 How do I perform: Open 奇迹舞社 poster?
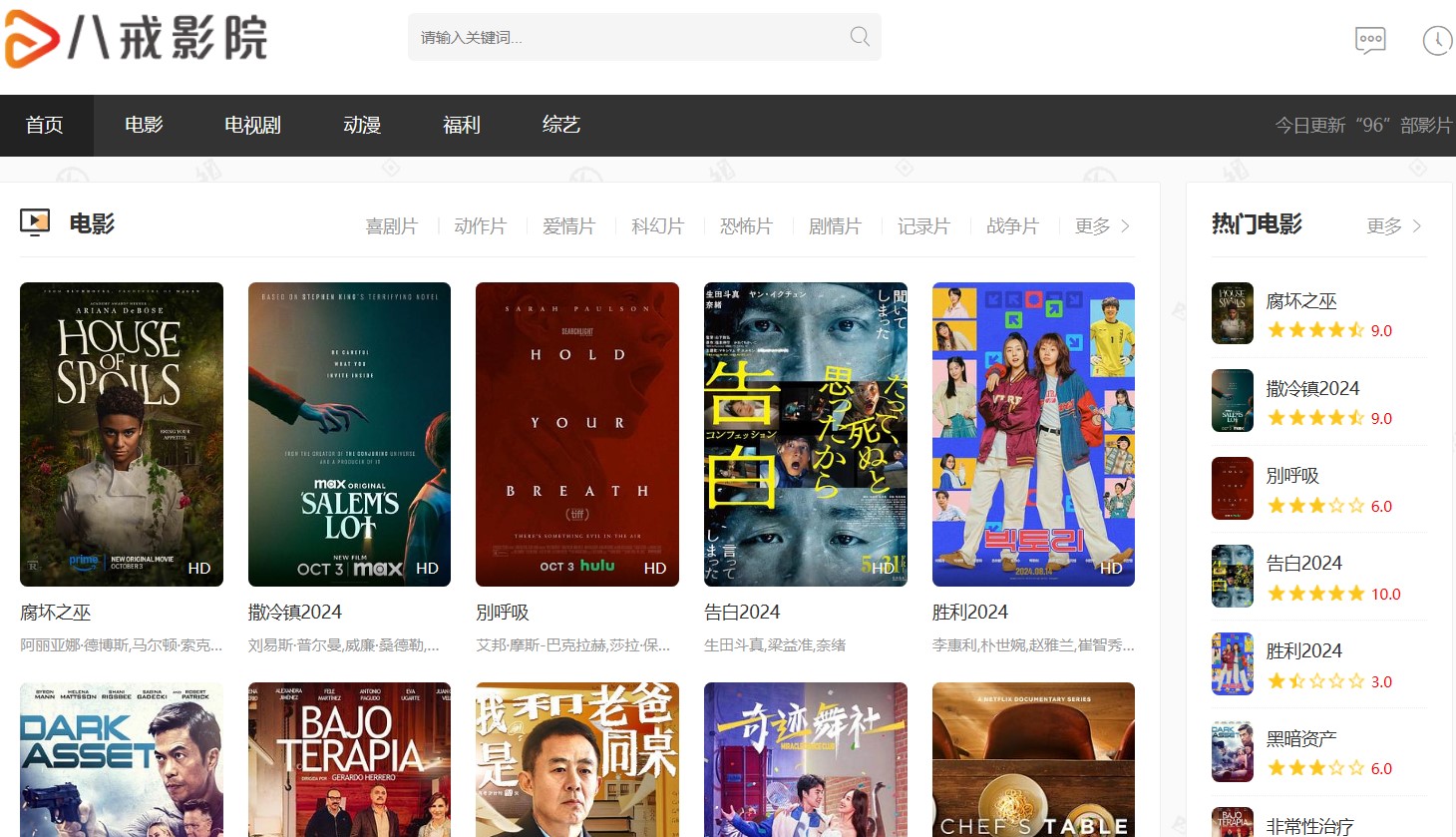806,759
